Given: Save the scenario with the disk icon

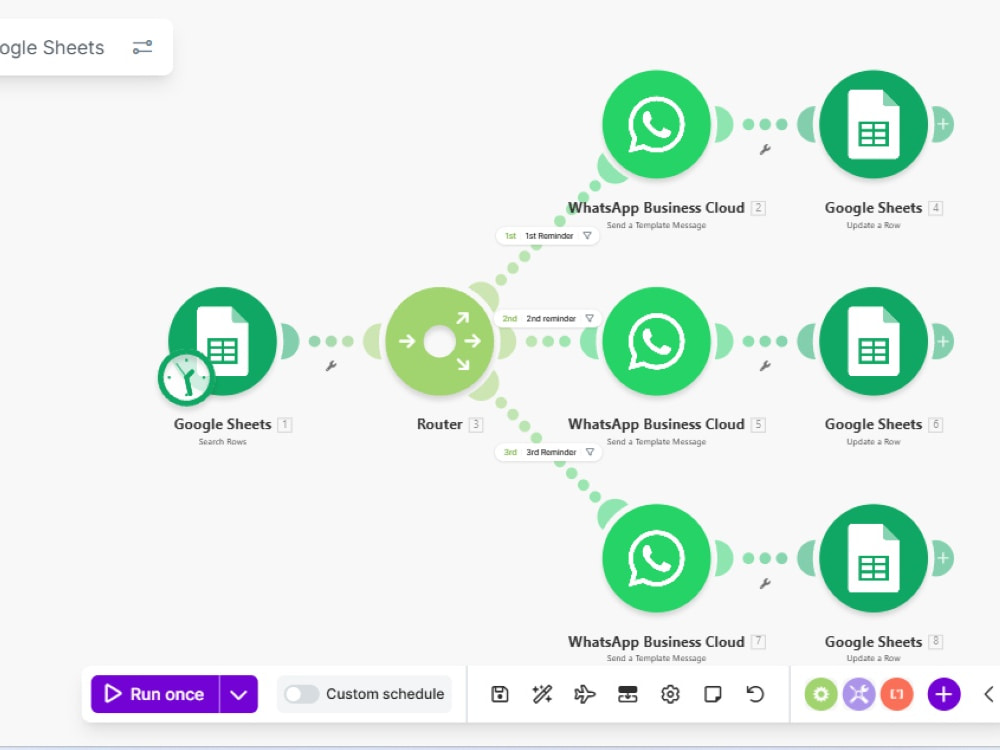Looking at the screenshot, I should (500, 694).
